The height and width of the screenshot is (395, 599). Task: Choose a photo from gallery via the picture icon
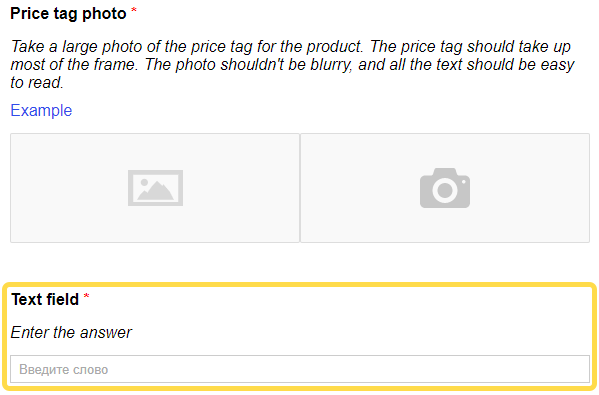coord(155,188)
